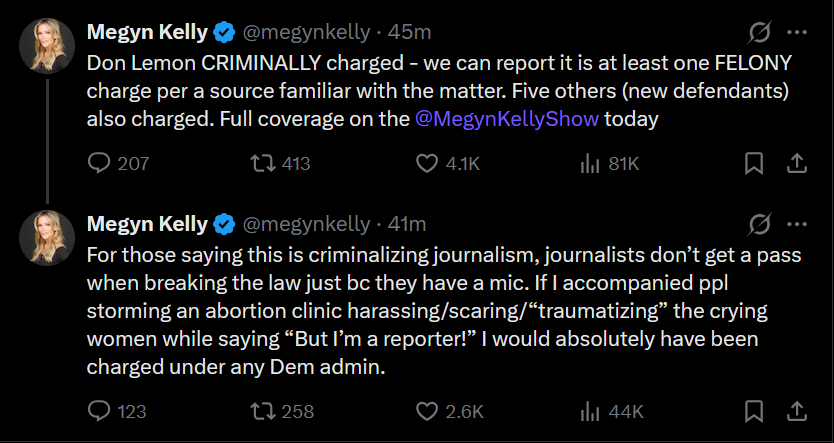Share the second tweet about journalists
This screenshot has height=443, width=834.
click(797, 411)
